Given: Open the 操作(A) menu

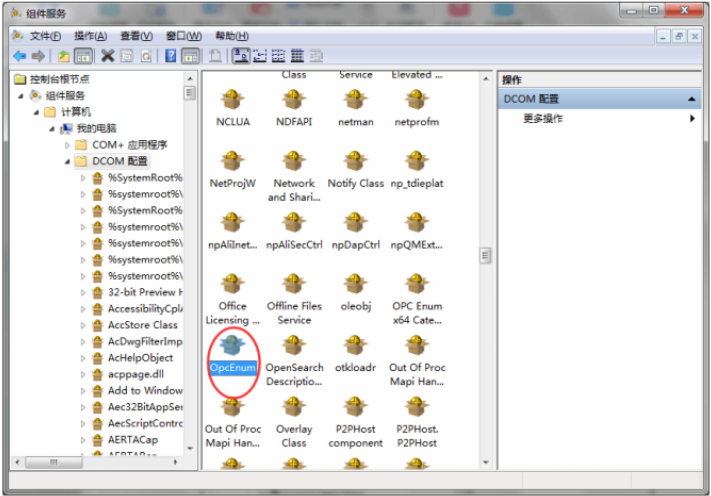Looking at the screenshot, I should [91, 36].
